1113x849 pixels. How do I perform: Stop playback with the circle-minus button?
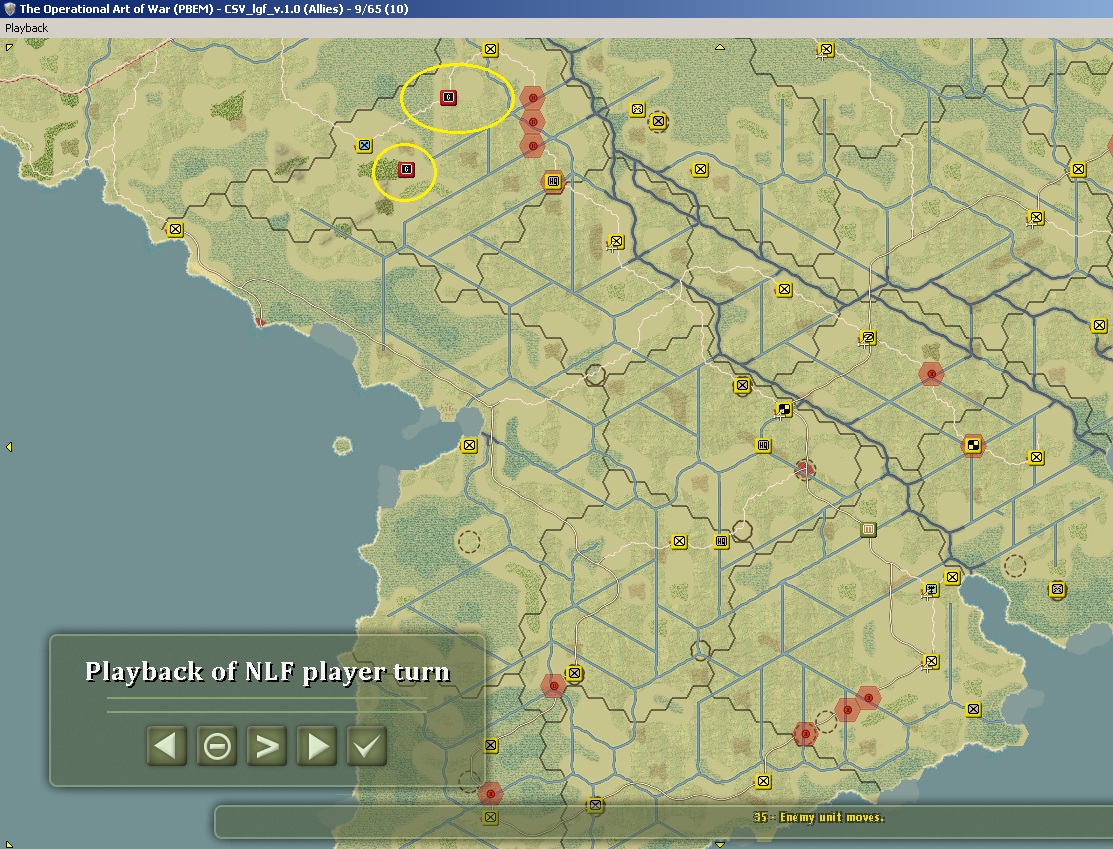coord(216,746)
